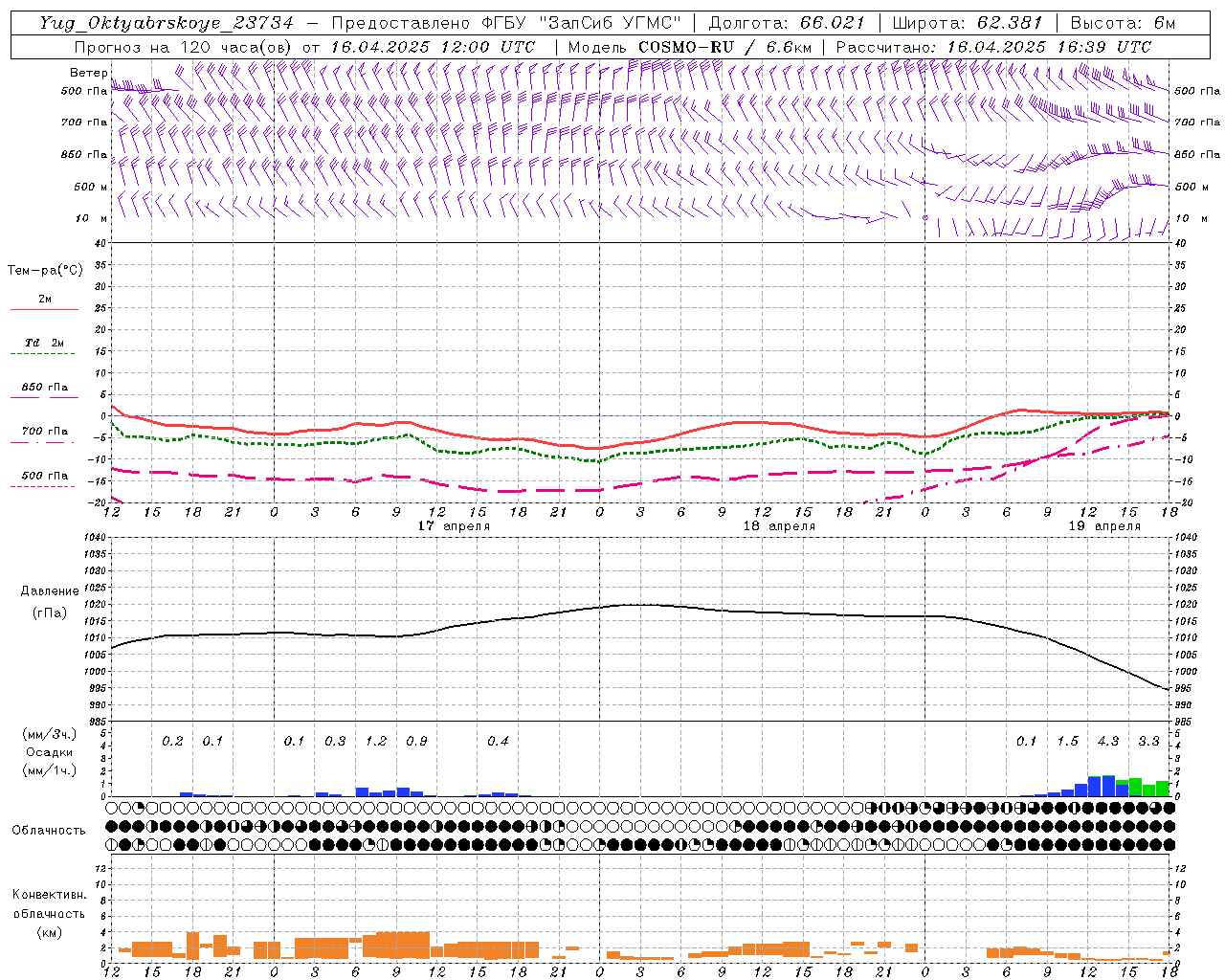
Task: Click the green dashed sample under 'Td 2м'
Action: [x=44, y=354]
